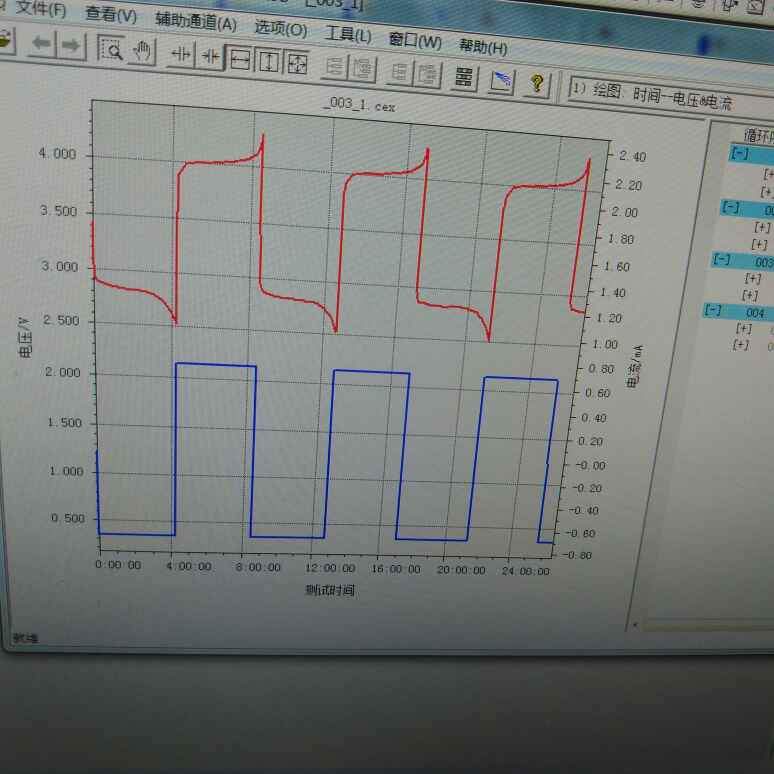Screen dimensions: 774x774
Task: Click the 12:00:00 time axis tick
Action: (330, 568)
